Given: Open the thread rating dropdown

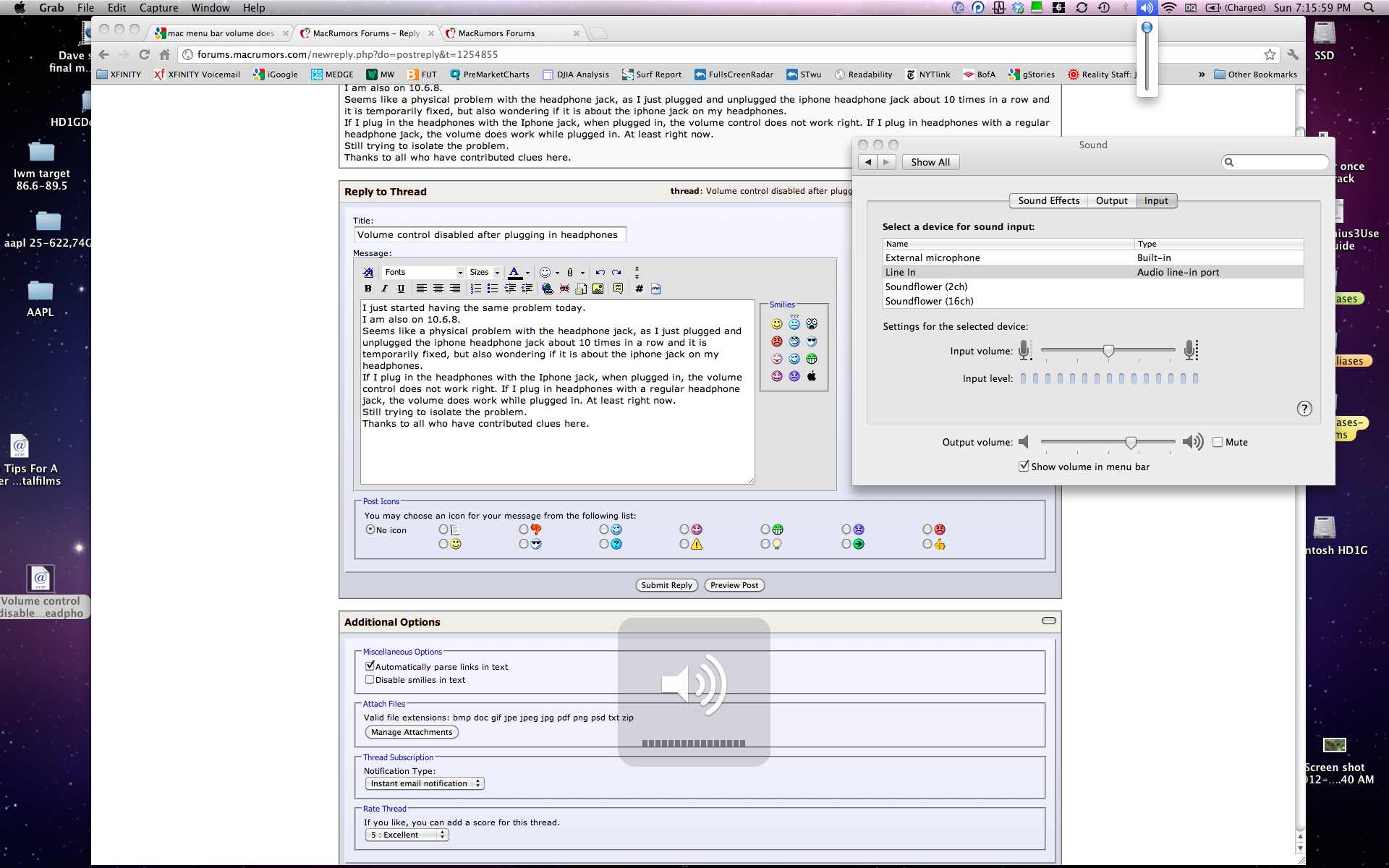Looking at the screenshot, I should tap(407, 835).
